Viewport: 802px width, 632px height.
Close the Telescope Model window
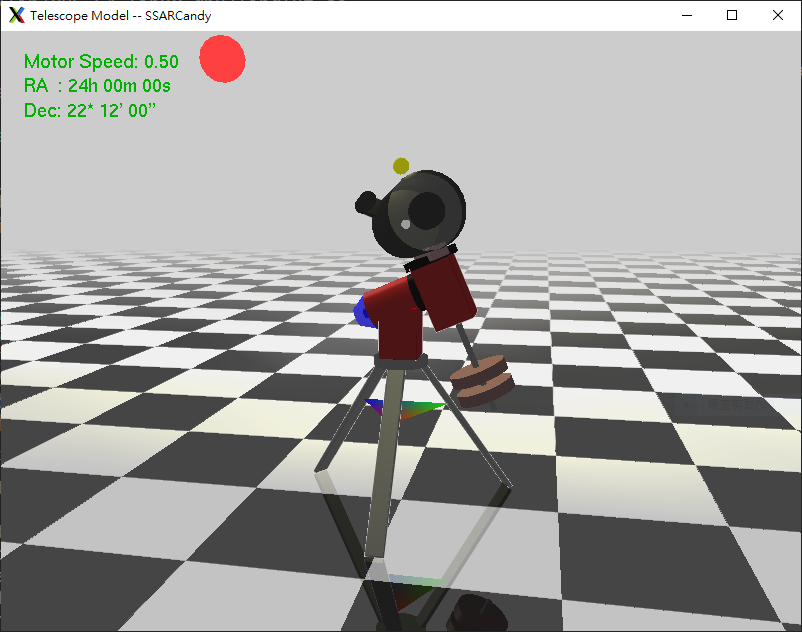point(777,15)
